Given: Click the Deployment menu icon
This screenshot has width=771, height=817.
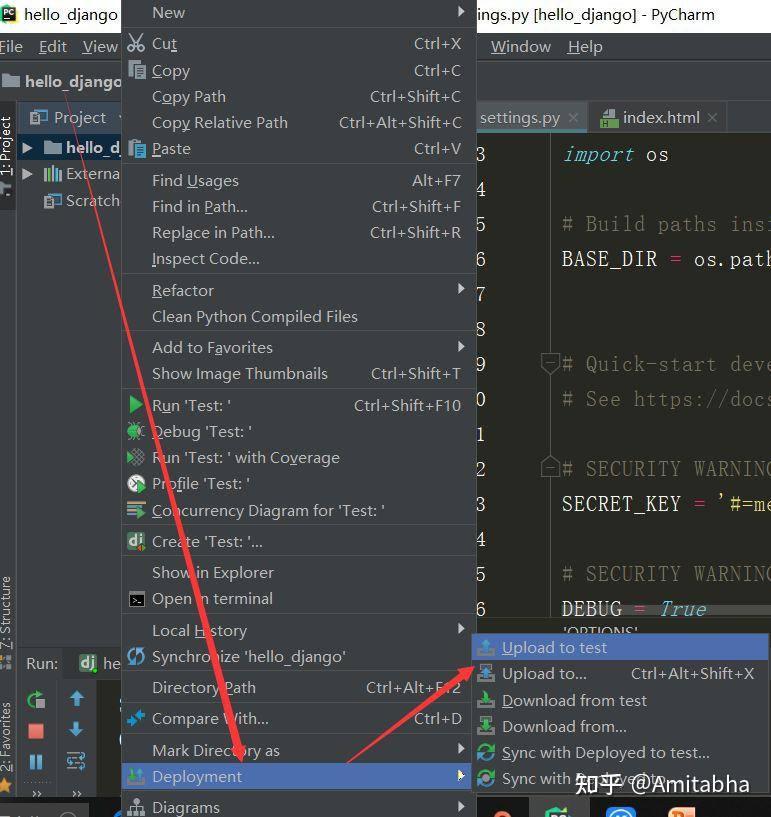Looking at the screenshot, I should (x=136, y=776).
